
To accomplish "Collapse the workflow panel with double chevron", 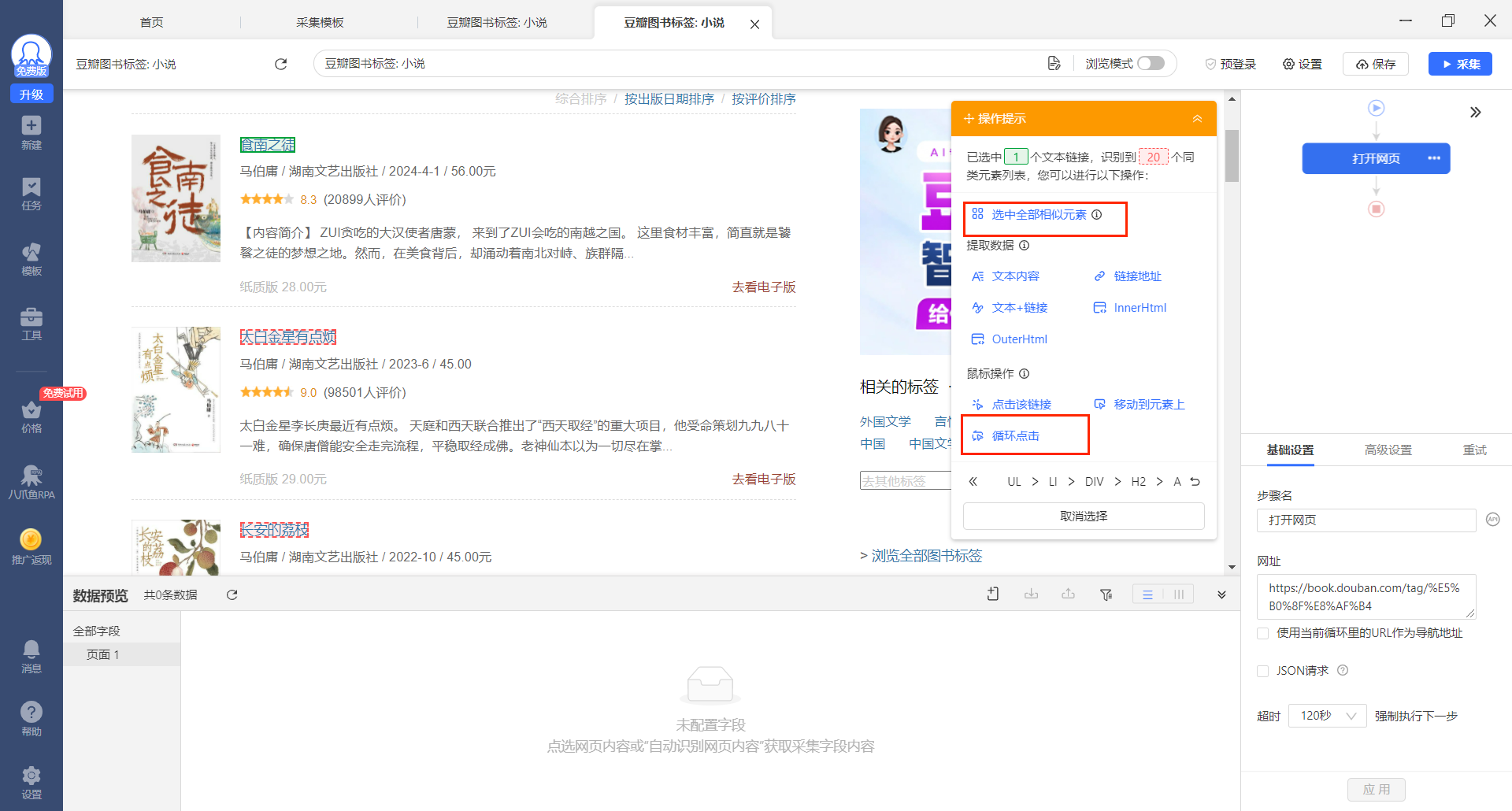I will pyautogui.click(x=1476, y=112).
